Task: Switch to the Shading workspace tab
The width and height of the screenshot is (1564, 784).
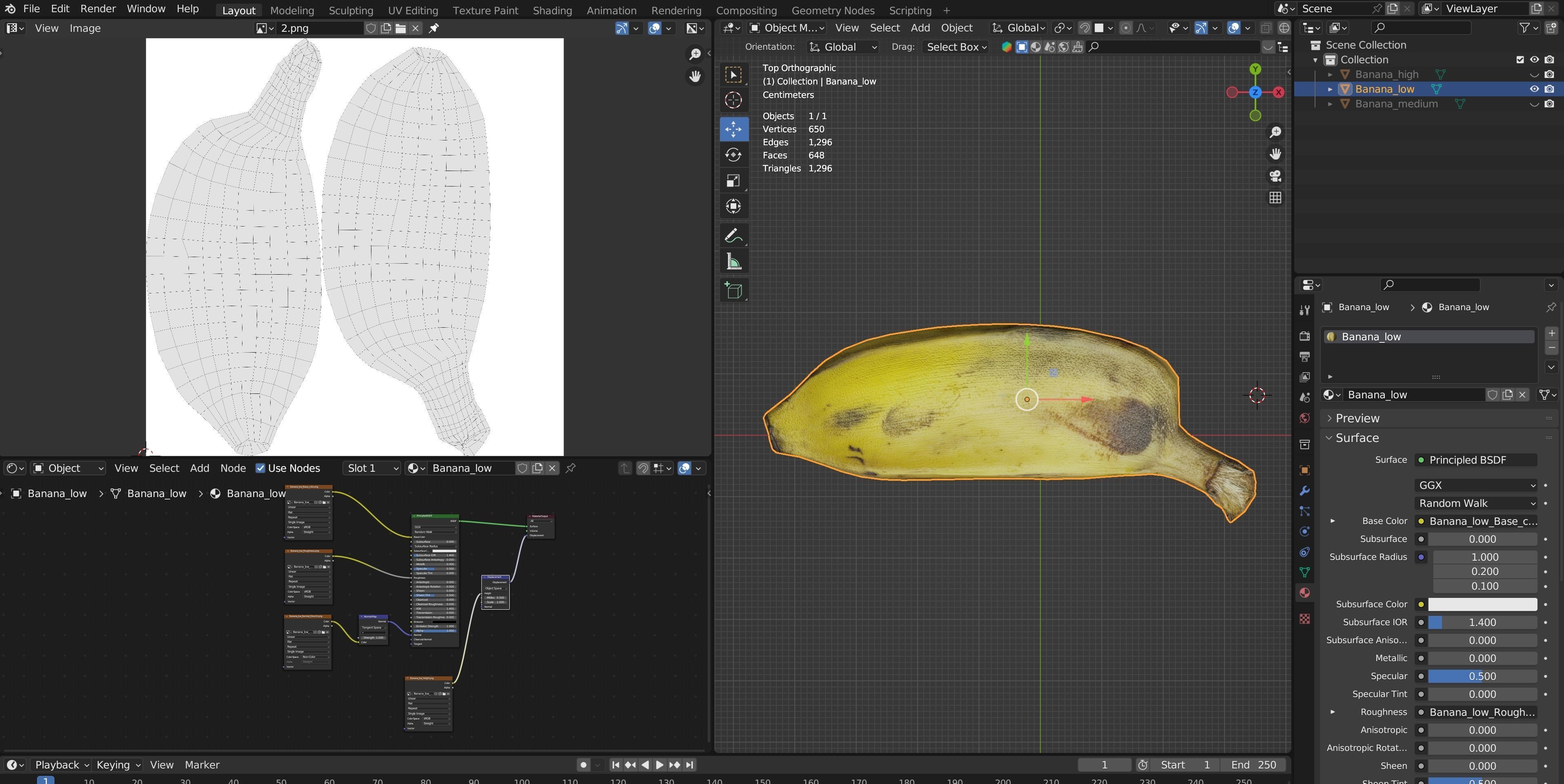Action: (552, 10)
